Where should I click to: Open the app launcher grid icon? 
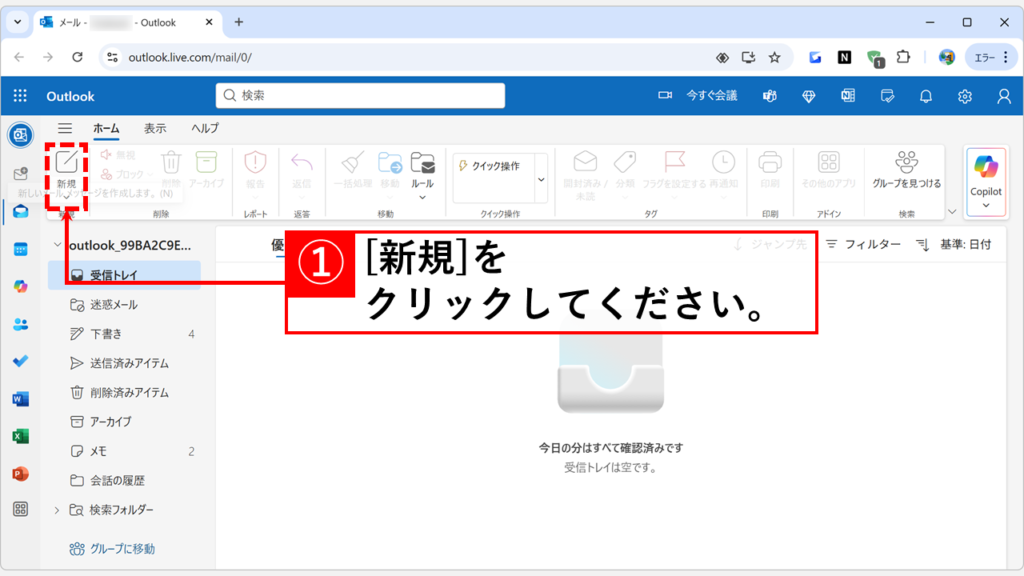tap(20, 96)
